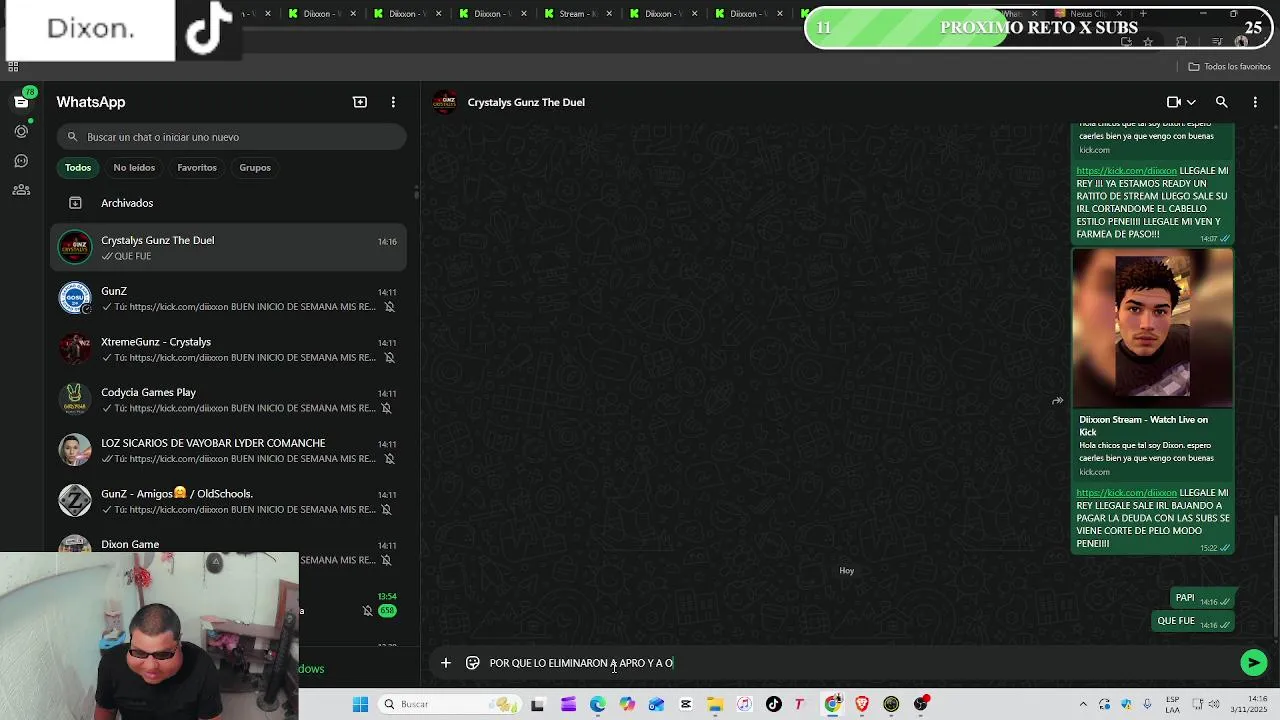This screenshot has width=1280, height=720.
Task: Open the XtremeGunz - Crystalys chat
Action: click(229, 349)
